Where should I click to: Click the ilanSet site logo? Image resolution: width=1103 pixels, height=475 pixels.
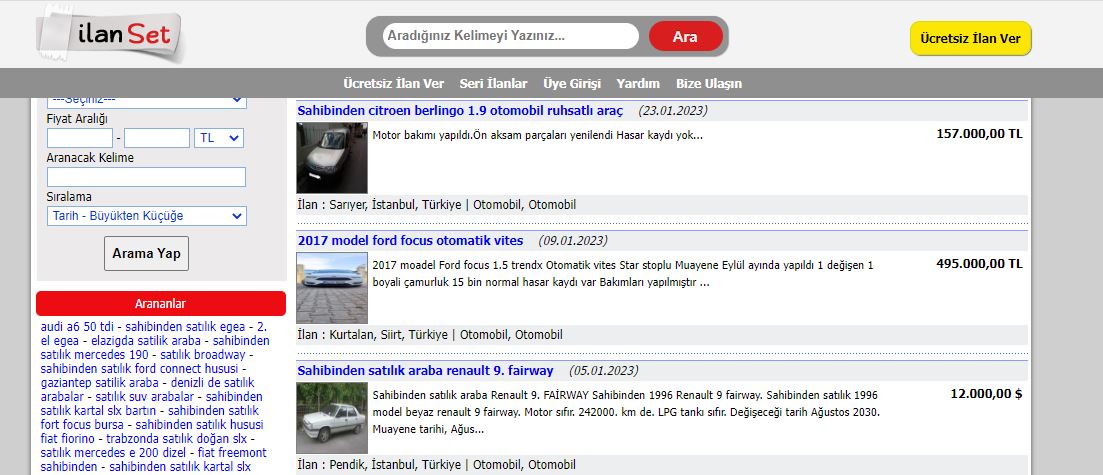pos(112,34)
